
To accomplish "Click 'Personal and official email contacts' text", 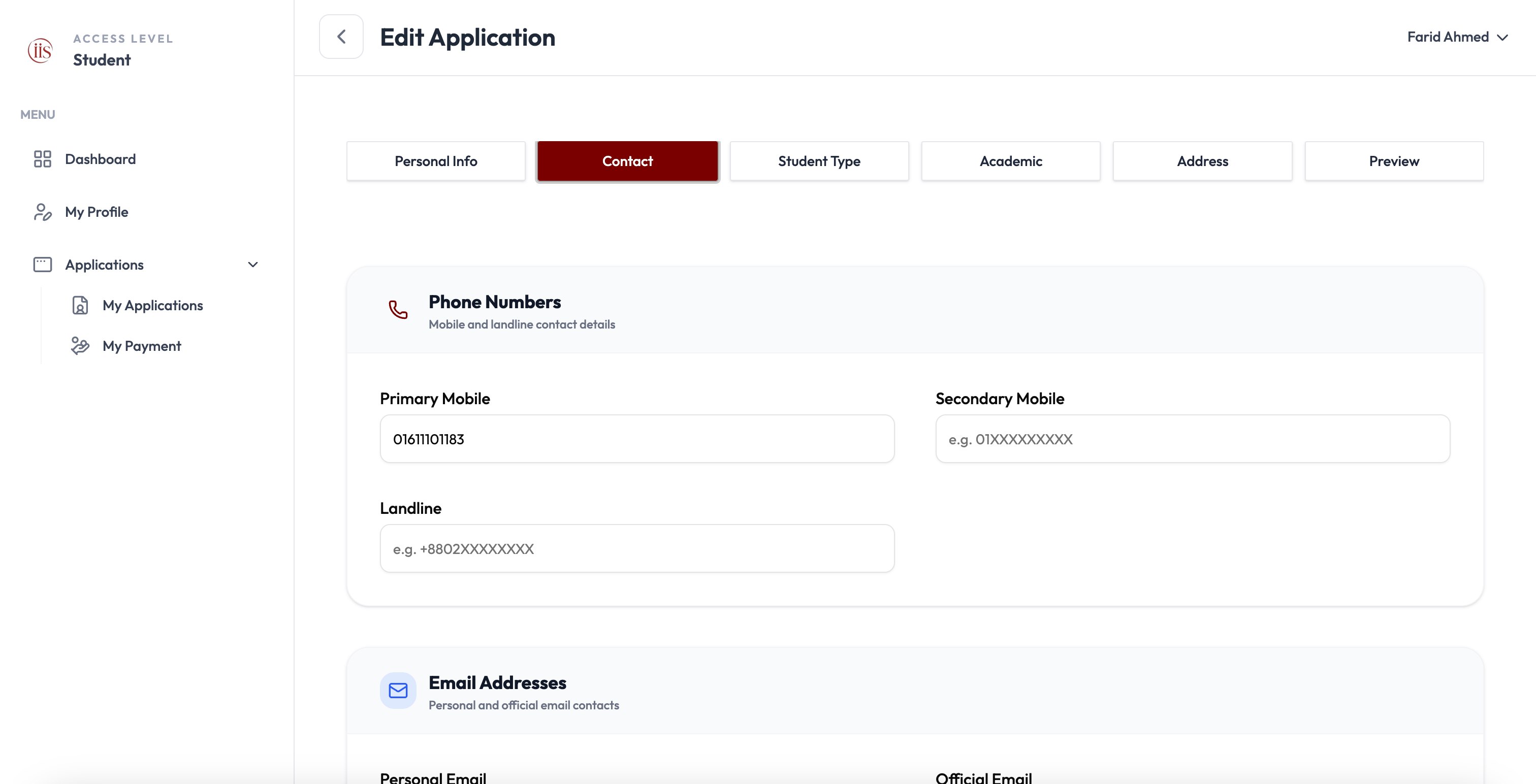I will 524,705.
